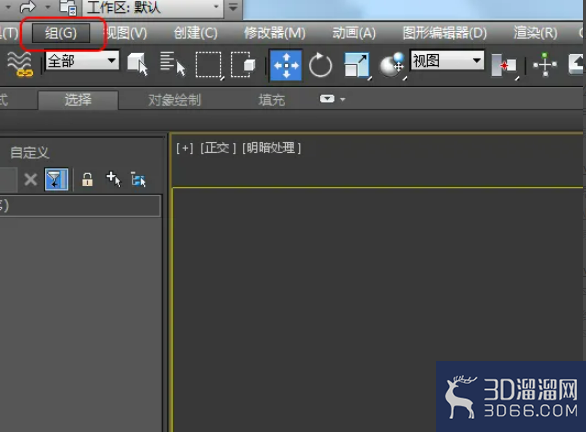The width and height of the screenshot is (586, 432).
Task: Click the scene explorer column header row
Action: (80, 206)
